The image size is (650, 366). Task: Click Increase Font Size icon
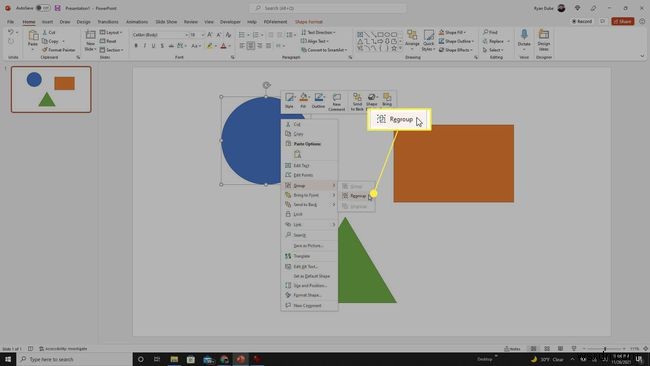[210, 35]
